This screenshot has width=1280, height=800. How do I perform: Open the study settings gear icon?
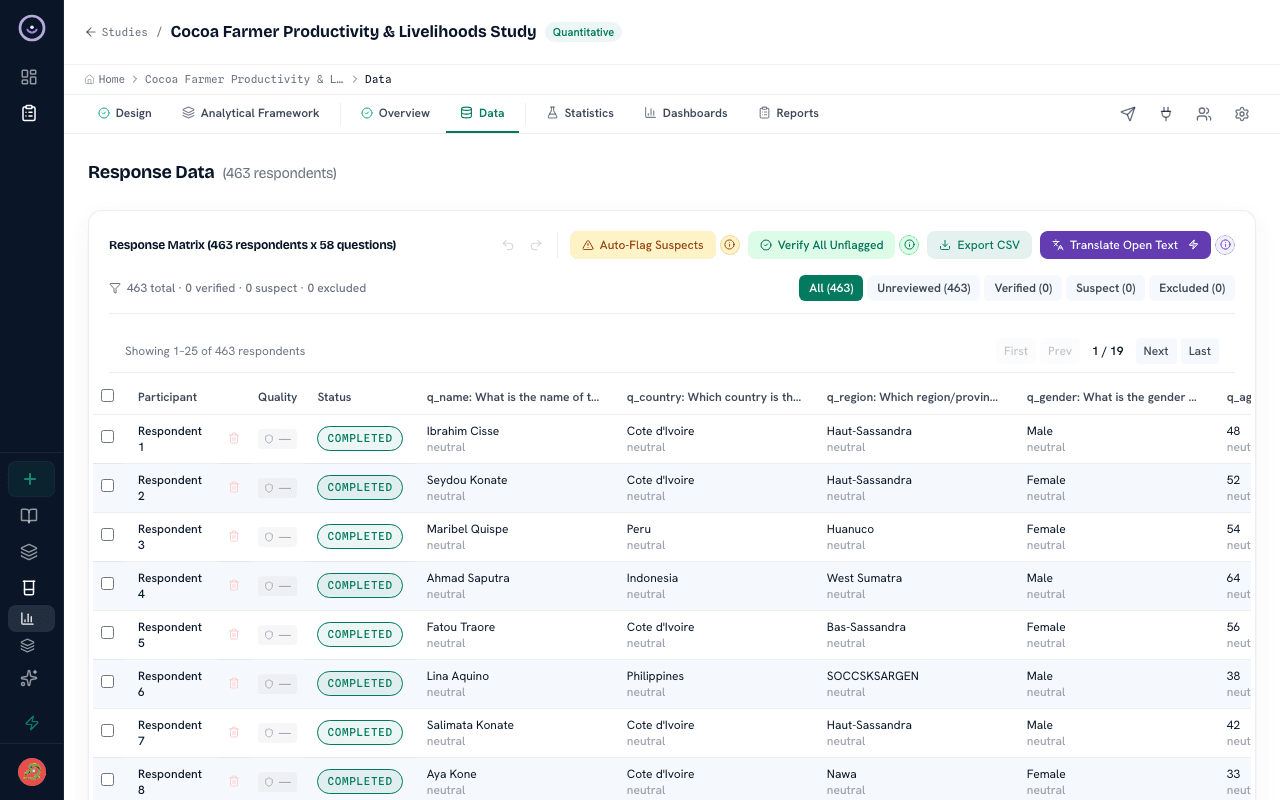pyautogui.click(x=1242, y=114)
